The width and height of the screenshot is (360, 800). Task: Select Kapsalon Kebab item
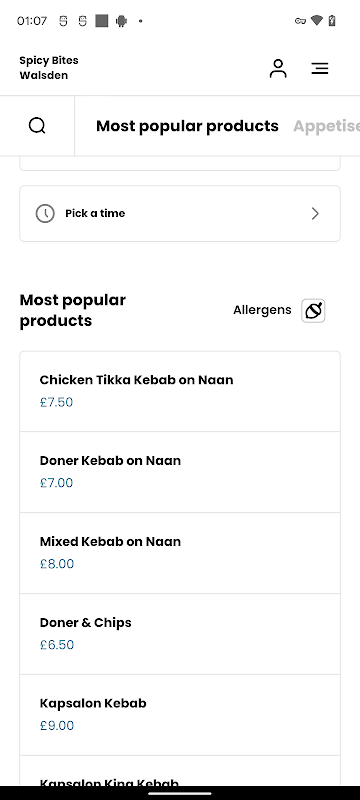(180, 715)
